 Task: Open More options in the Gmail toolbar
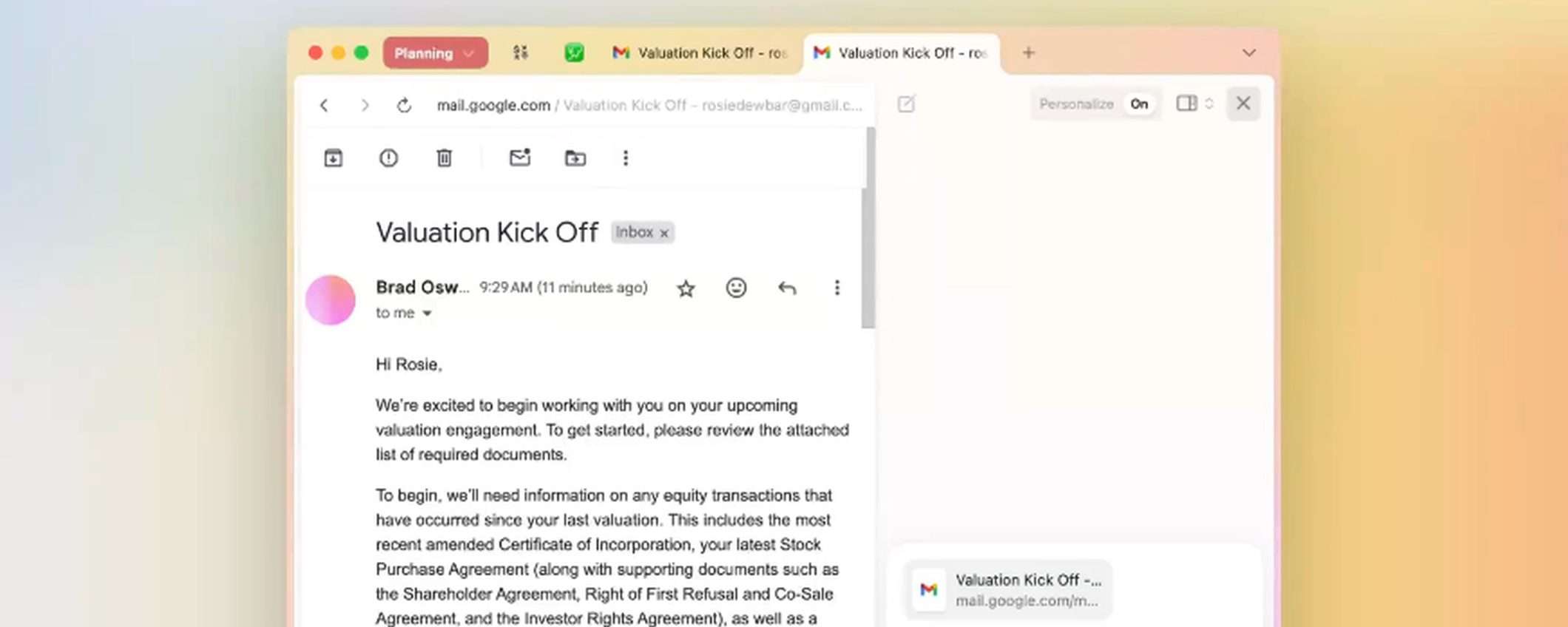(626, 157)
